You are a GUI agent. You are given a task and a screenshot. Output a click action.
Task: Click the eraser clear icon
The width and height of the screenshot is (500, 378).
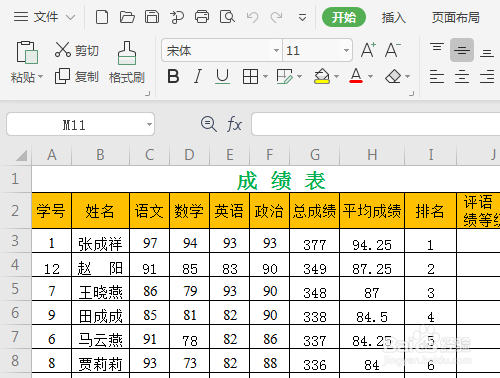393,77
